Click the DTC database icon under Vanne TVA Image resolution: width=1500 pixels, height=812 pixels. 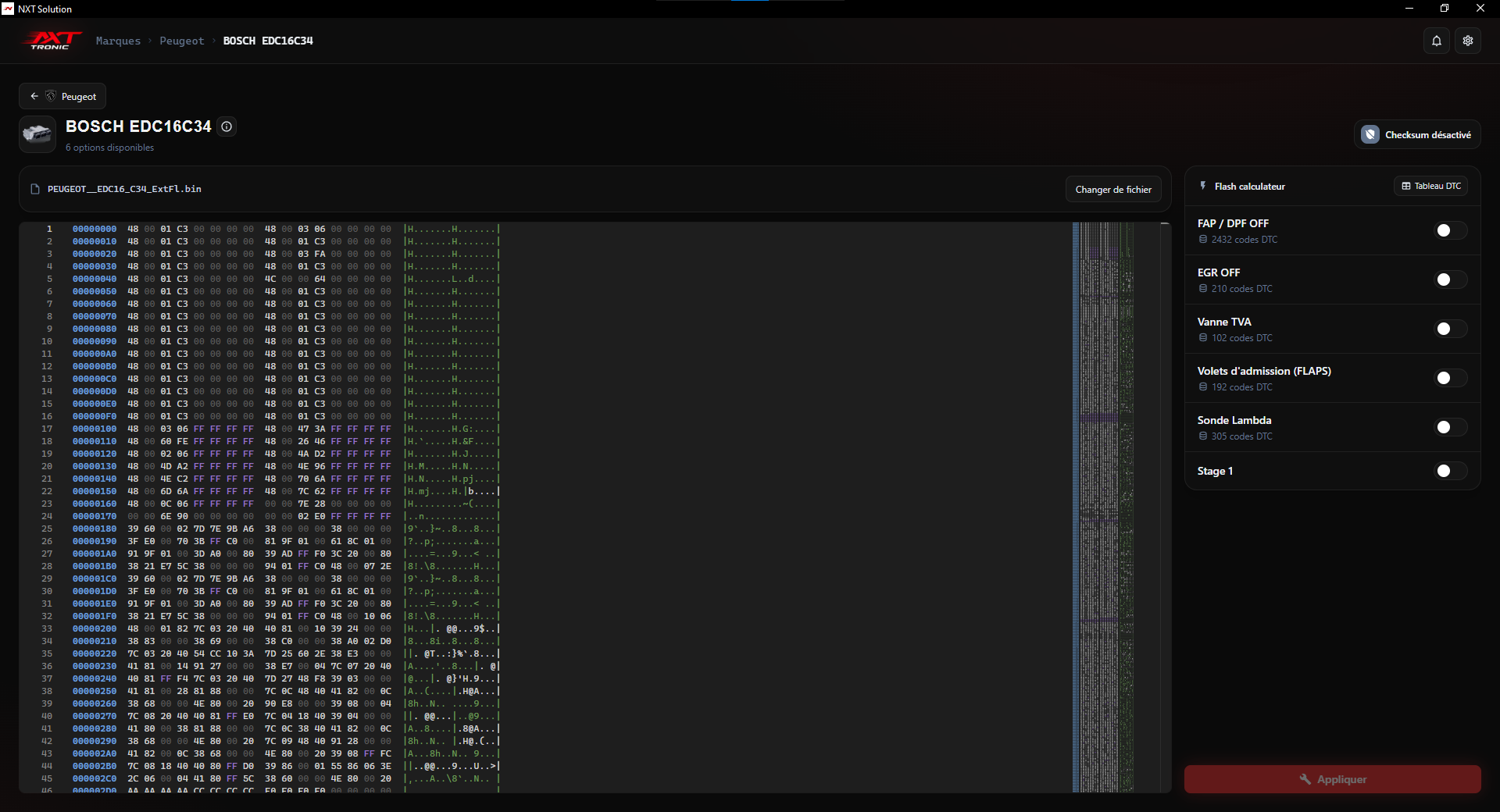[1203, 338]
